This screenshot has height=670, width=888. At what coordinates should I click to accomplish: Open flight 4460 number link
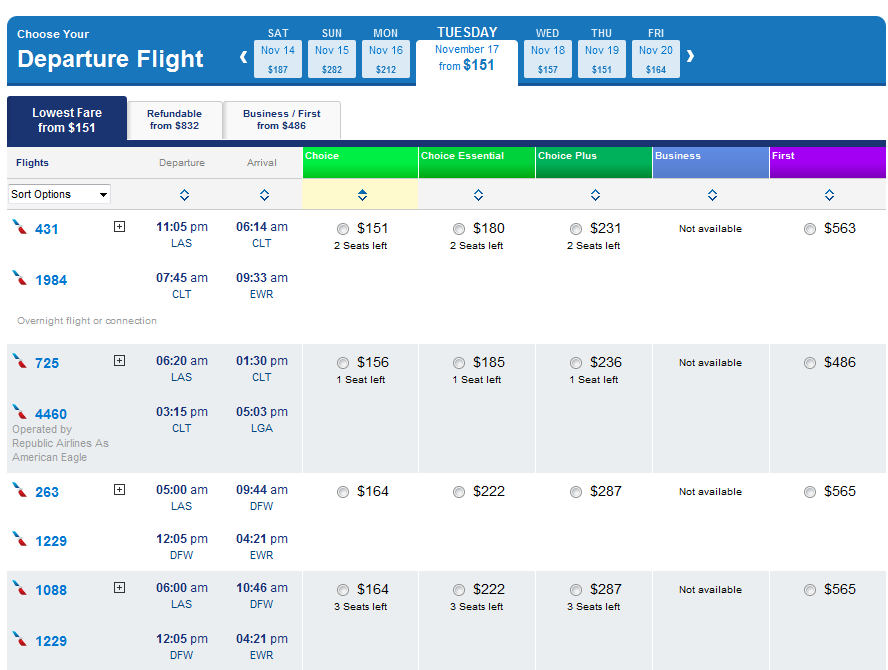coord(51,414)
